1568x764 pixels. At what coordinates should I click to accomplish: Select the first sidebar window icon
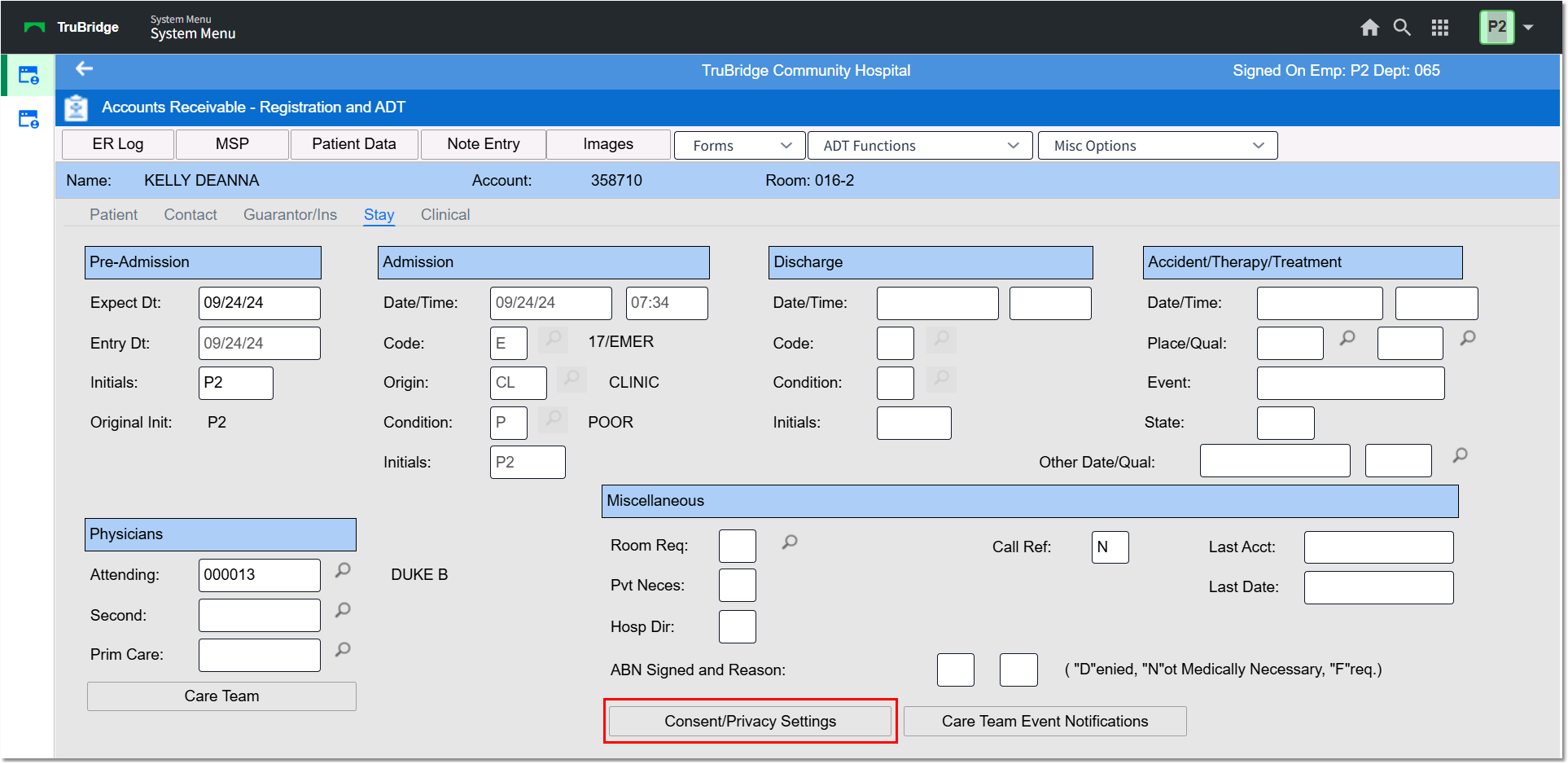click(28, 76)
